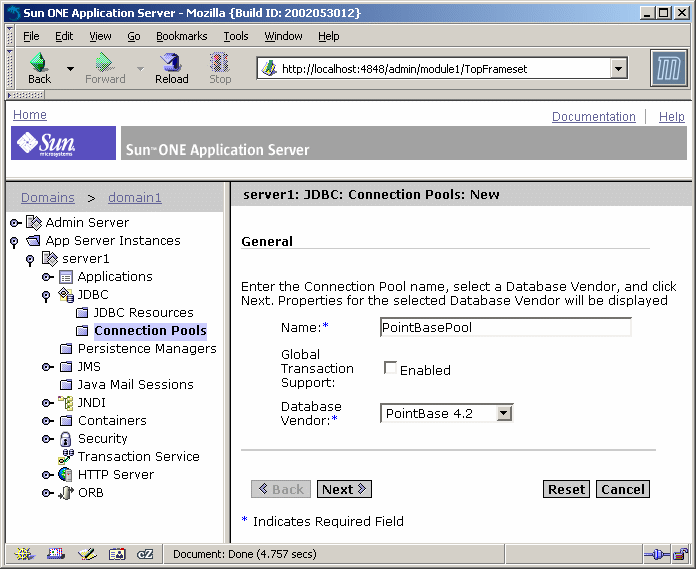
Task: Enable Global Transaction Support checkbox
Action: (390, 368)
